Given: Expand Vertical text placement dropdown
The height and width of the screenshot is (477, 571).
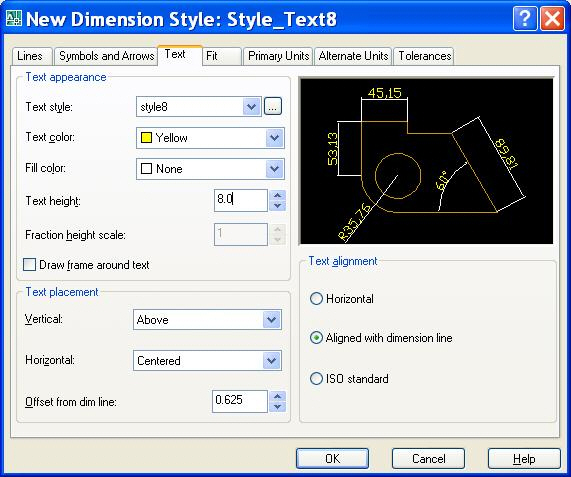Looking at the screenshot, I should coord(272,320).
